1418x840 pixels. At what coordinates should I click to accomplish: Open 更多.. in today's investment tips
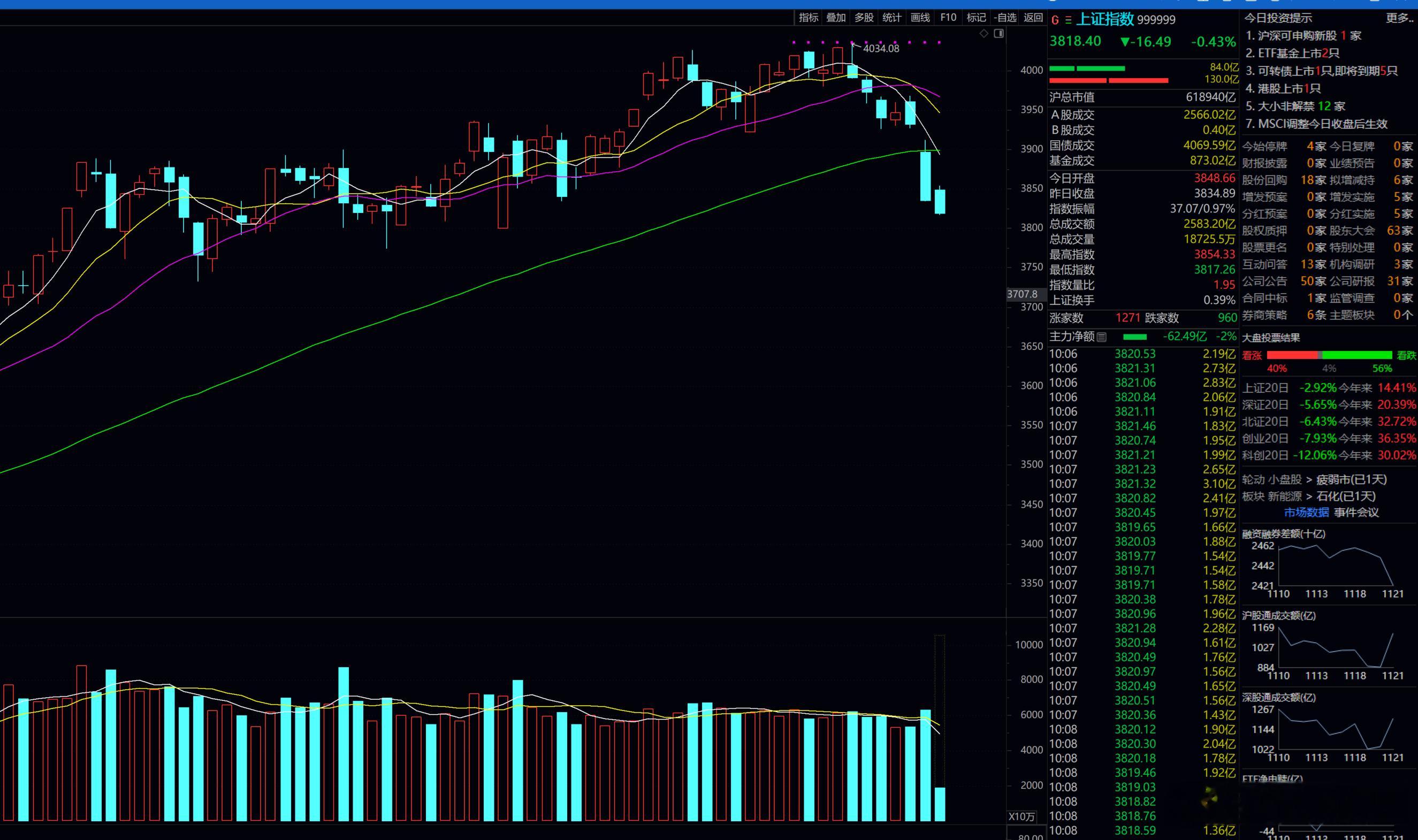tap(1399, 18)
